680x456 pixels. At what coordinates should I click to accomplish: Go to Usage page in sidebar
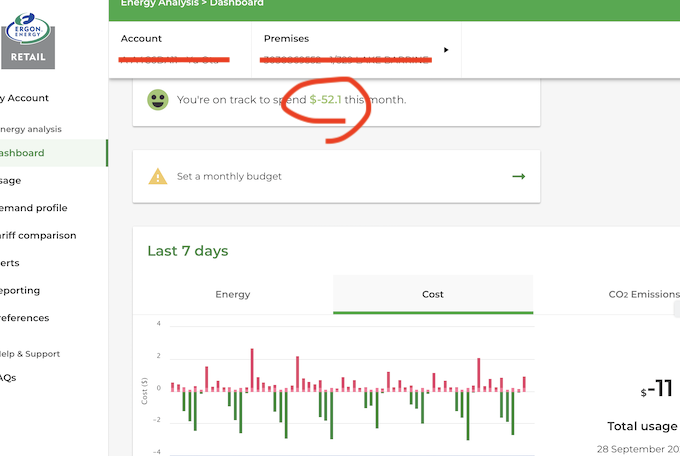[12, 181]
